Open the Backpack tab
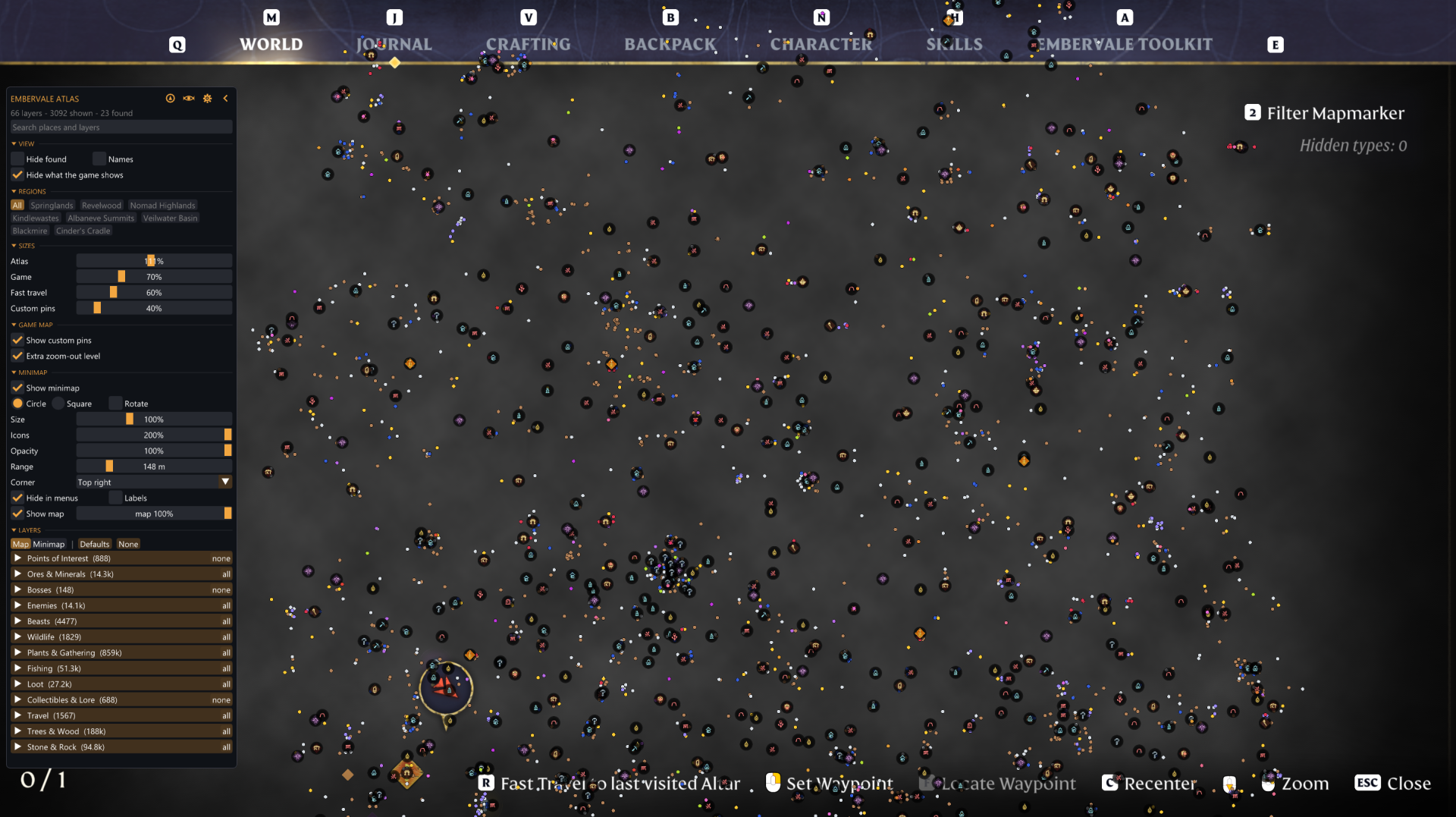The height and width of the screenshot is (817, 1456). point(670,45)
